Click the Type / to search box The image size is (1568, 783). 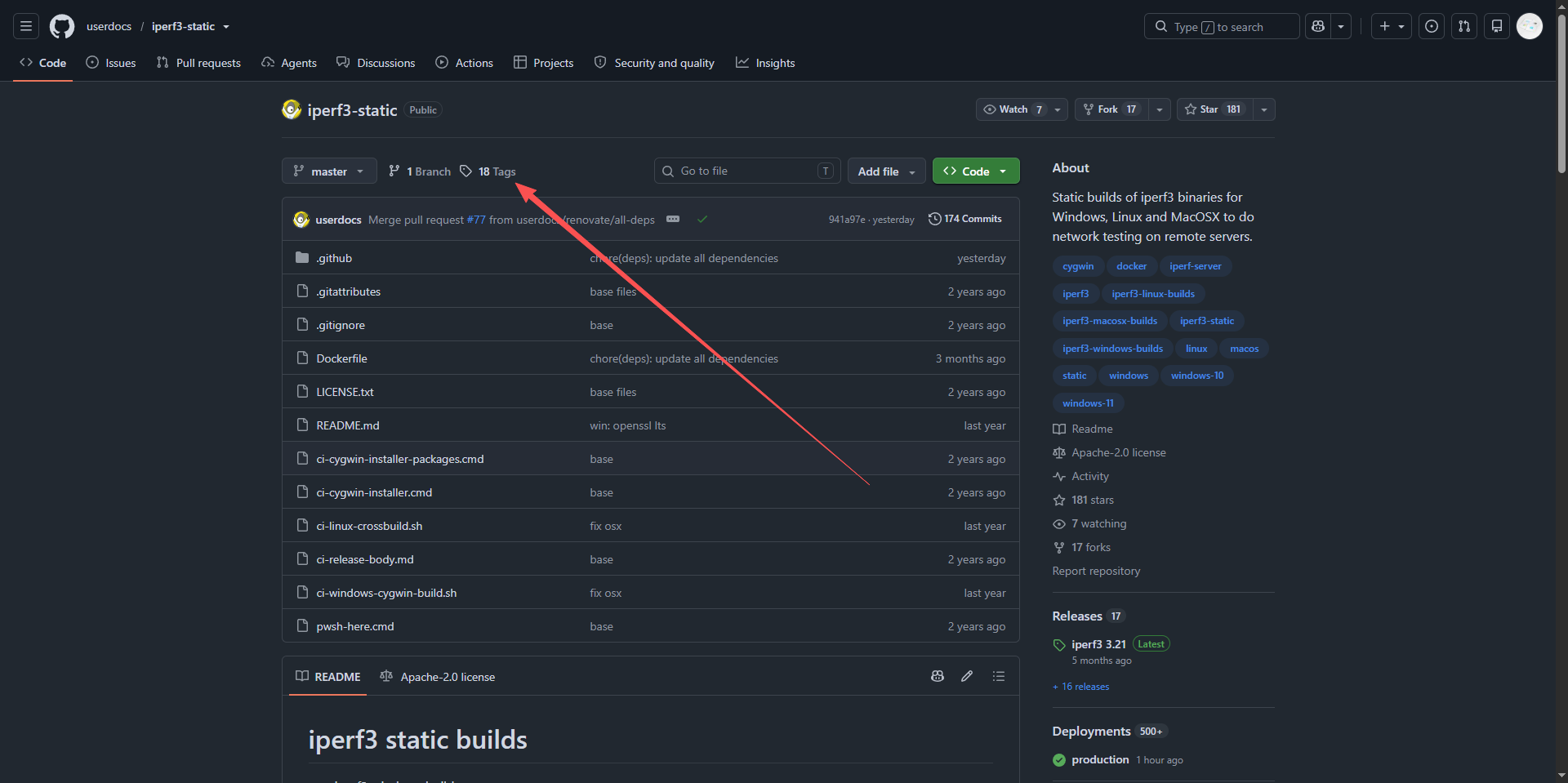[x=1222, y=26]
